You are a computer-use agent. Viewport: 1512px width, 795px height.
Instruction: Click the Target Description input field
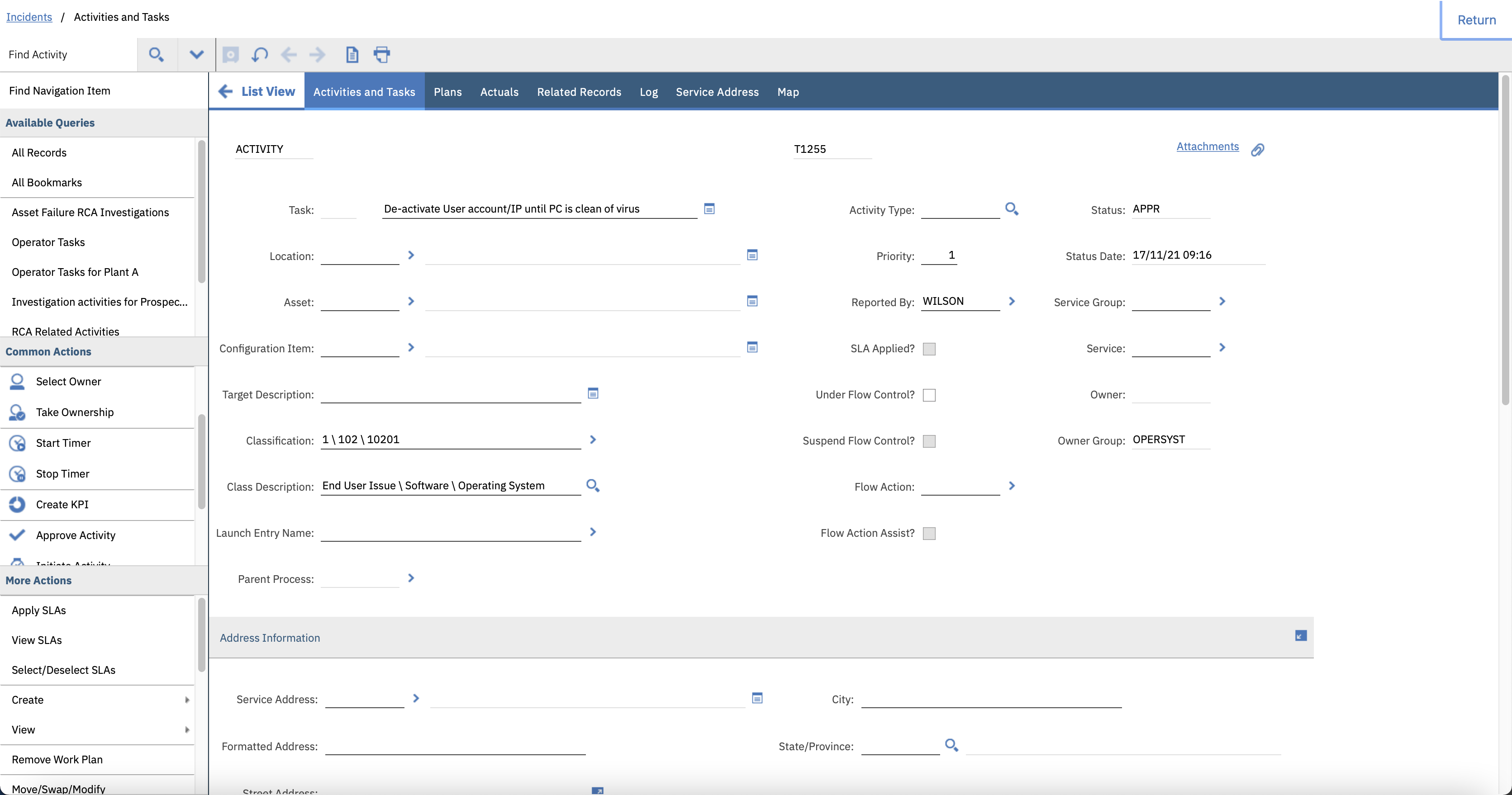pos(450,394)
